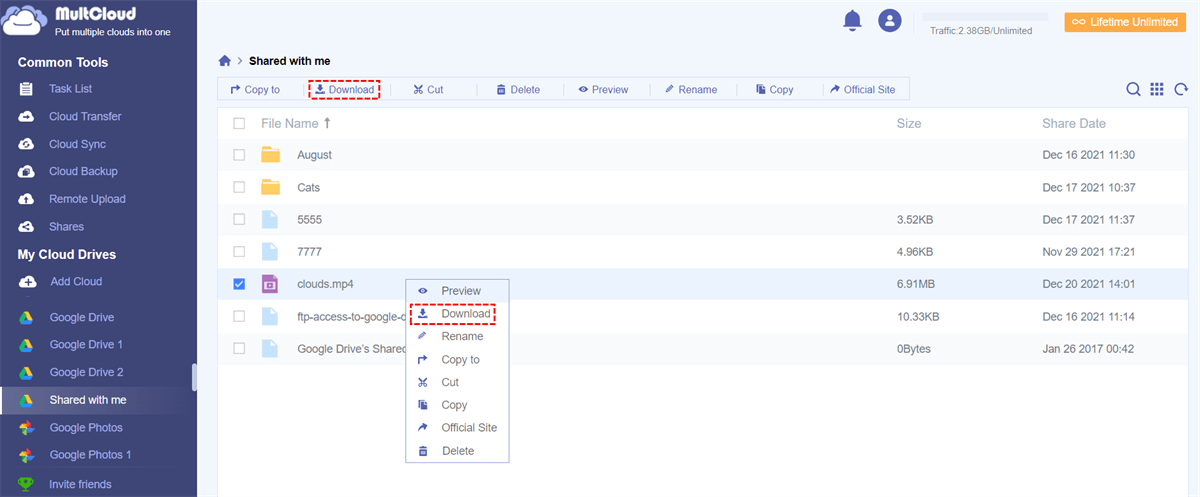Screen dimensions: 1200x497
Task: Click the Invite friends trophy icon
Action: [27, 485]
